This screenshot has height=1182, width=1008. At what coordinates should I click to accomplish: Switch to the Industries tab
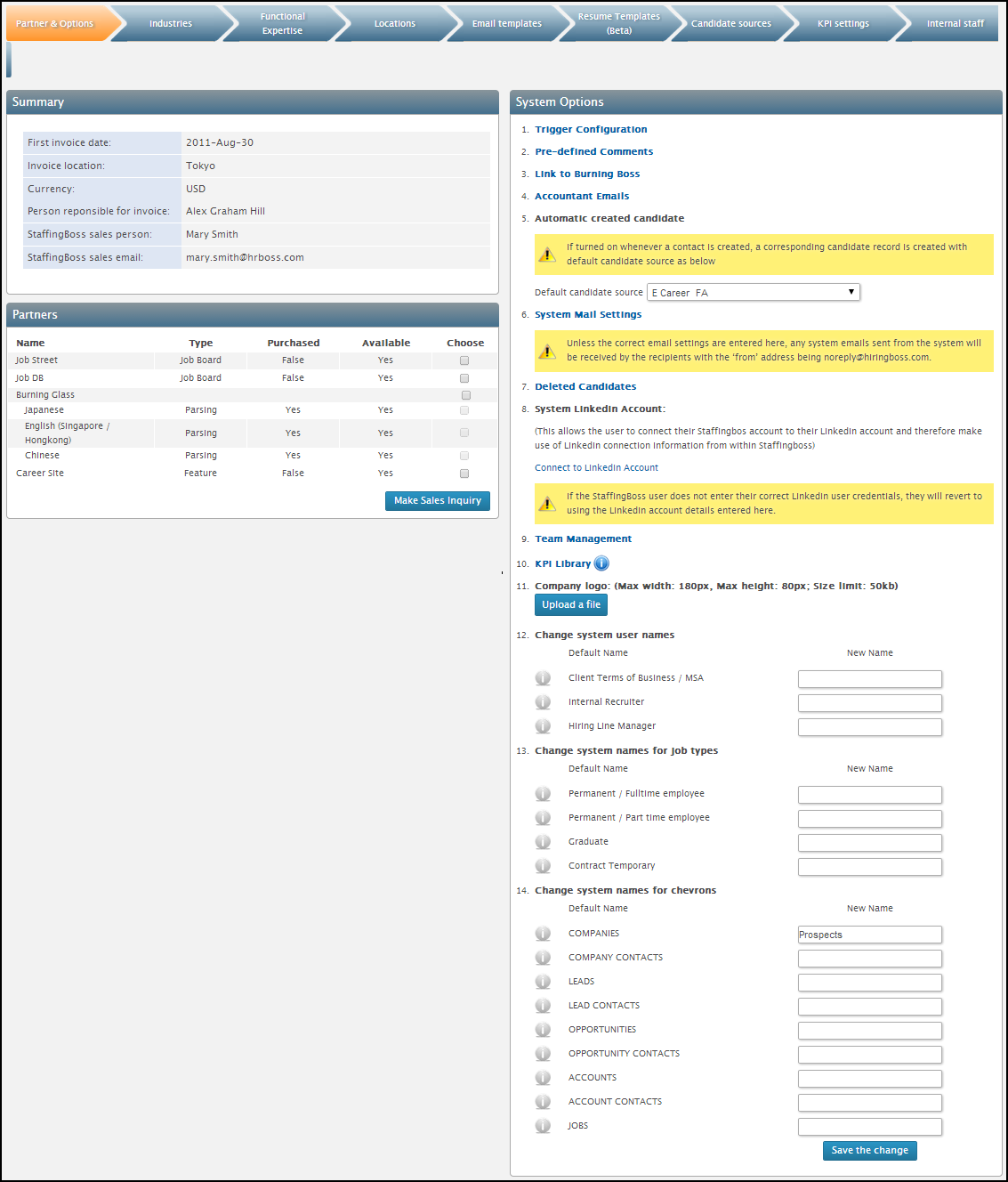[x=171, y=23]
